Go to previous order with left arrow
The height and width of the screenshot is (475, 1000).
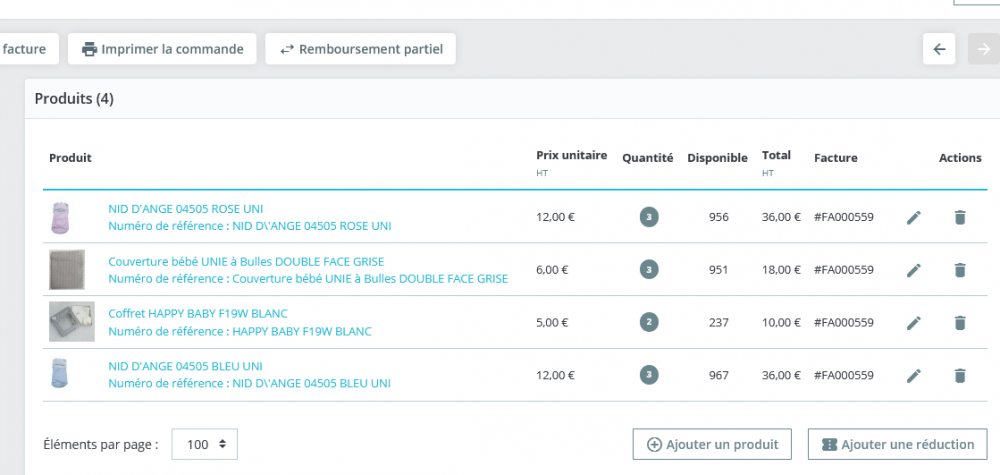pos(939,49)
